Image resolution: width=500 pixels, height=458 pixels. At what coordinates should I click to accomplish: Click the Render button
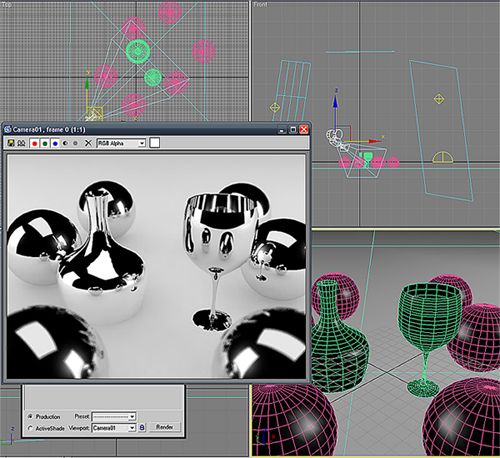point(165,427)
